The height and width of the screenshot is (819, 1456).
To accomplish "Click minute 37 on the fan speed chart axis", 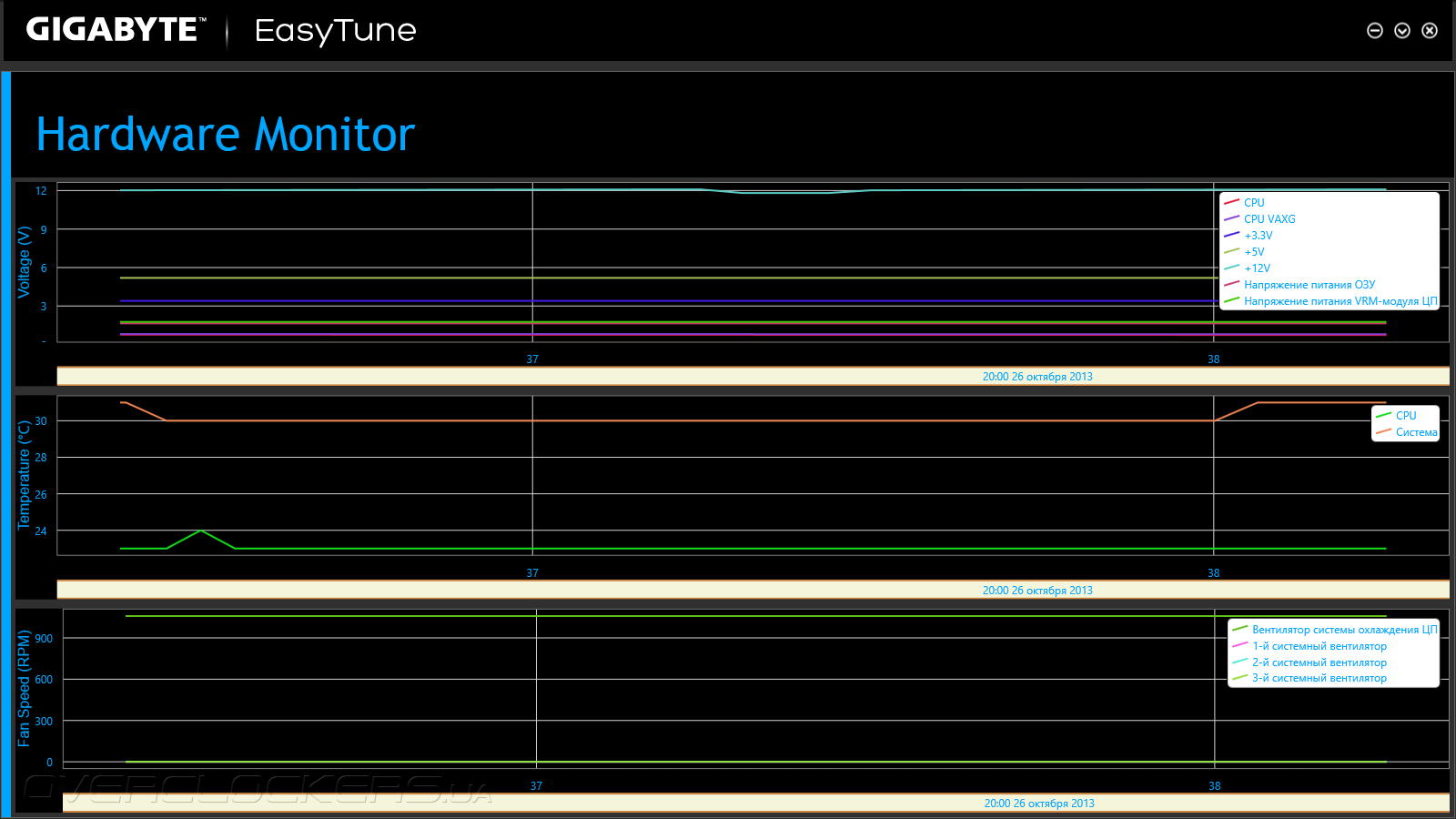I will (536, 786).
